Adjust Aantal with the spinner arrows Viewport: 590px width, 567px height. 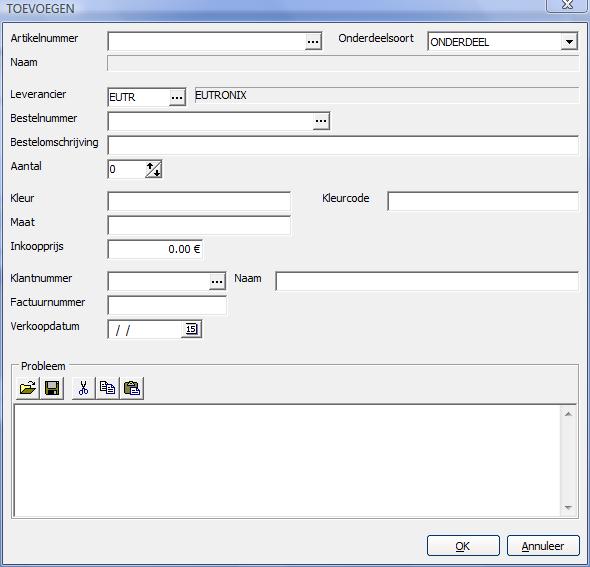[154, 169]
